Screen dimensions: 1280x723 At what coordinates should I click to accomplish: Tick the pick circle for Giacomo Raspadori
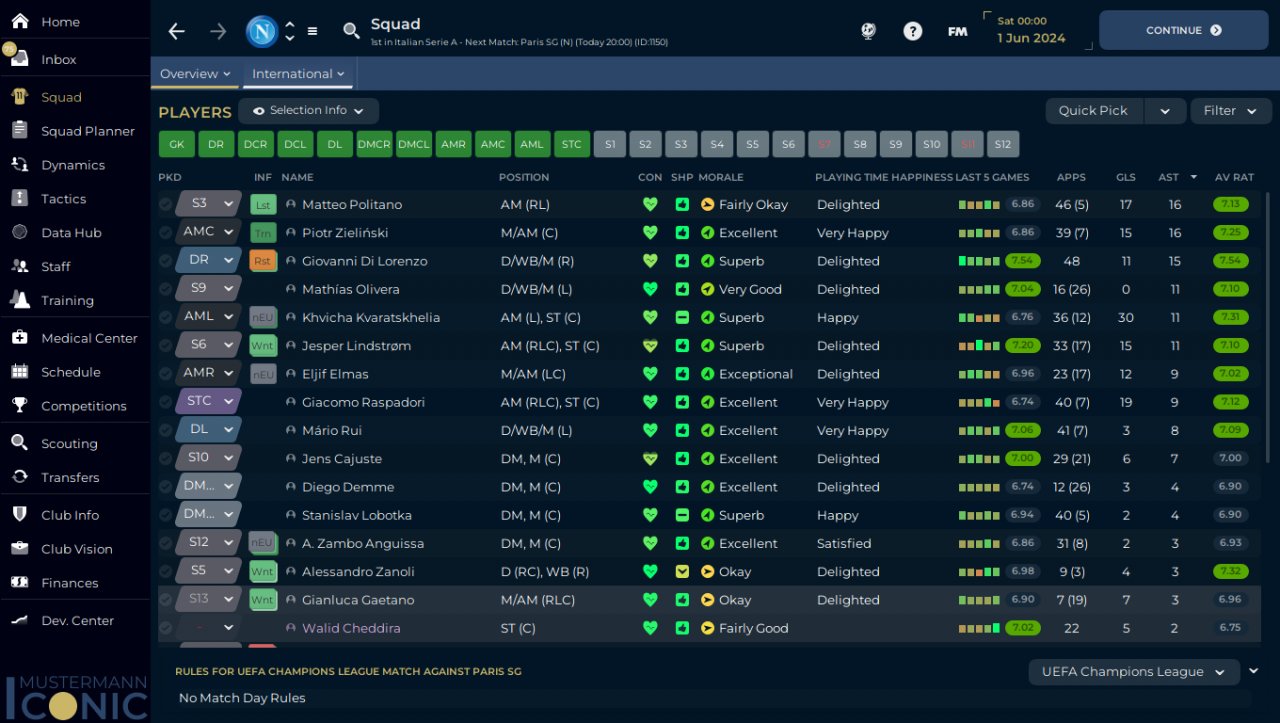tap(166, 402)
